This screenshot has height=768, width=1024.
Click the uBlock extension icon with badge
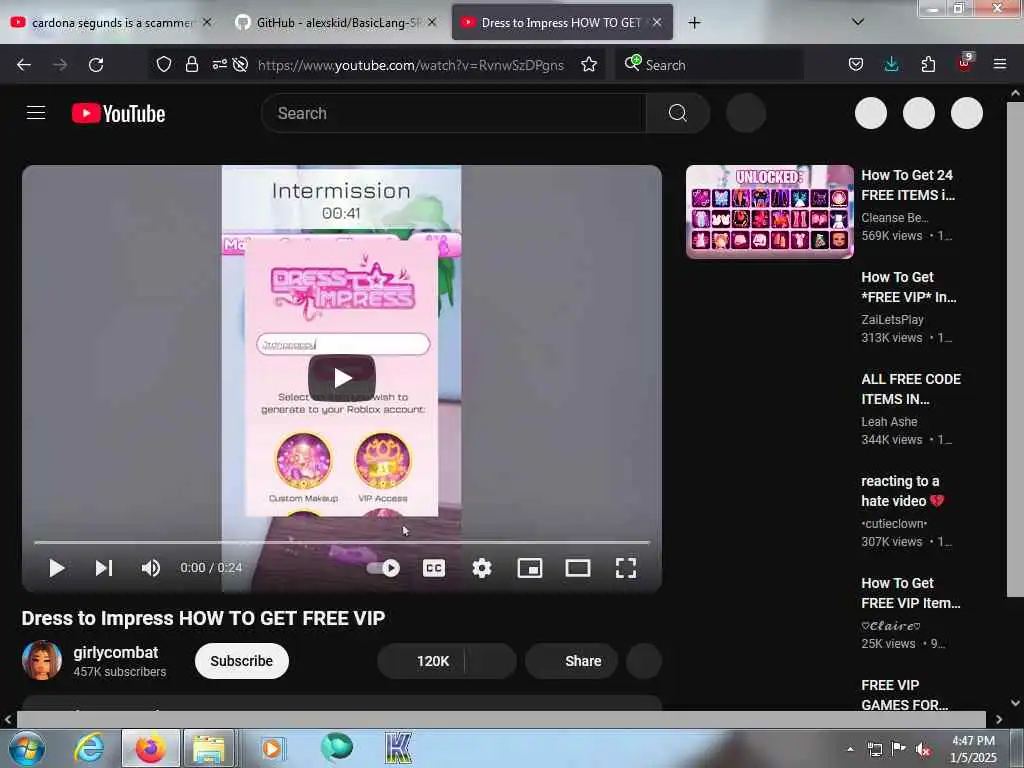pyautogui.click(x=965, y=63)
